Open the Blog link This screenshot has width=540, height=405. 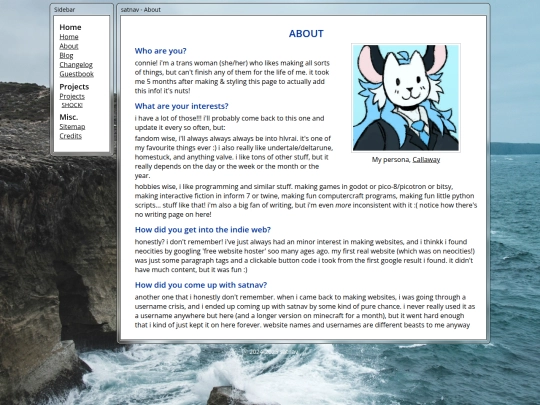point(66,55)
